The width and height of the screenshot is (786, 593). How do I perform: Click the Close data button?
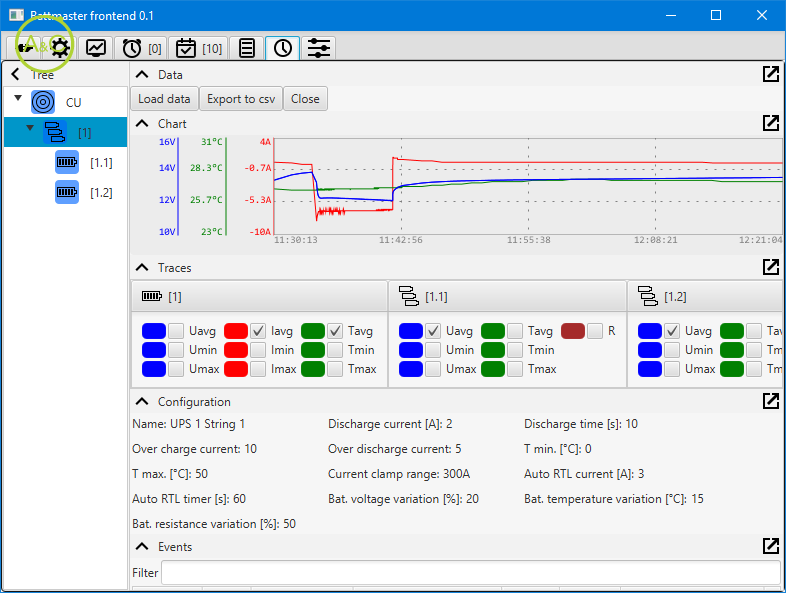(x=305, y=99)
